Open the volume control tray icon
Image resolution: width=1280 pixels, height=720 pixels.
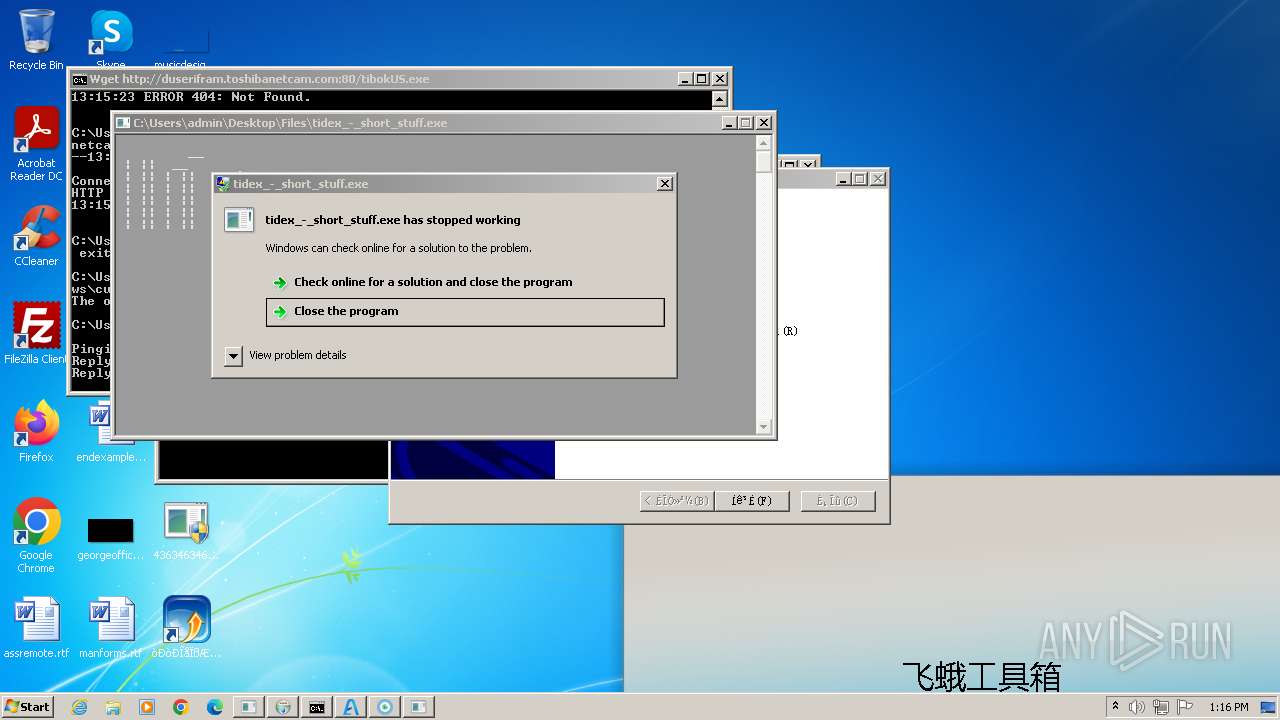(1137, 707)
